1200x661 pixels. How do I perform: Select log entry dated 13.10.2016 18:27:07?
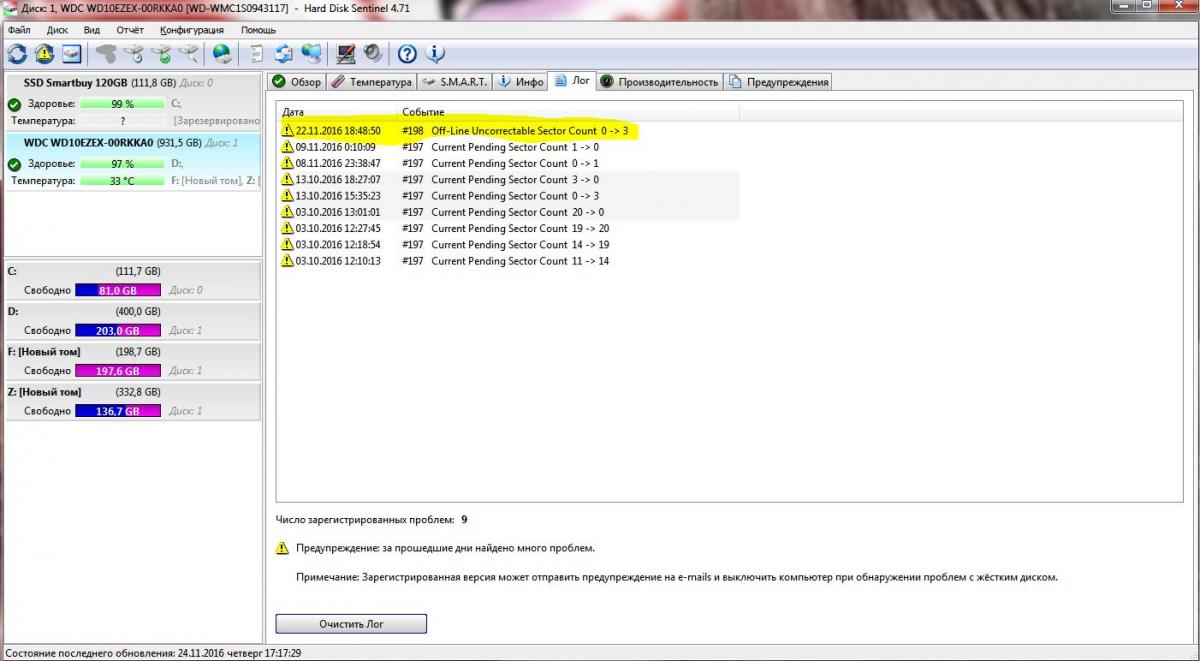509,179
